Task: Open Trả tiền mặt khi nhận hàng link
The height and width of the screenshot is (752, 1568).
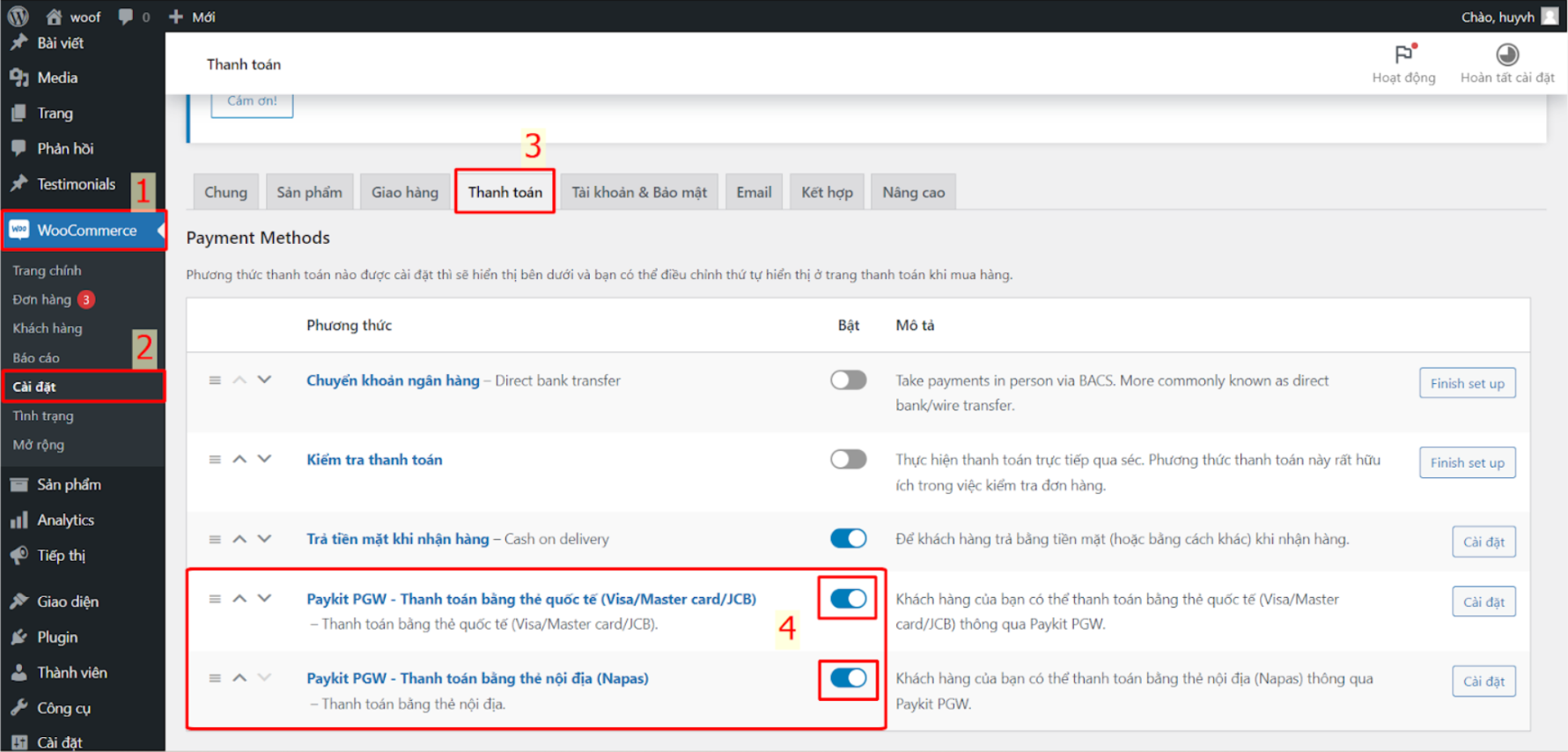Action: 397,539
